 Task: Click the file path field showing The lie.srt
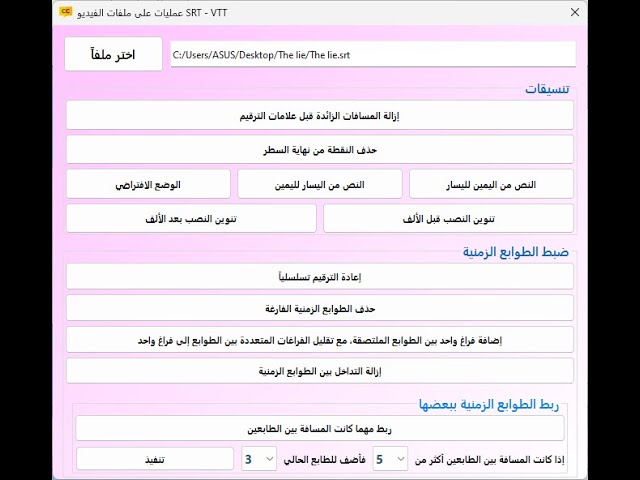(373, 54)
